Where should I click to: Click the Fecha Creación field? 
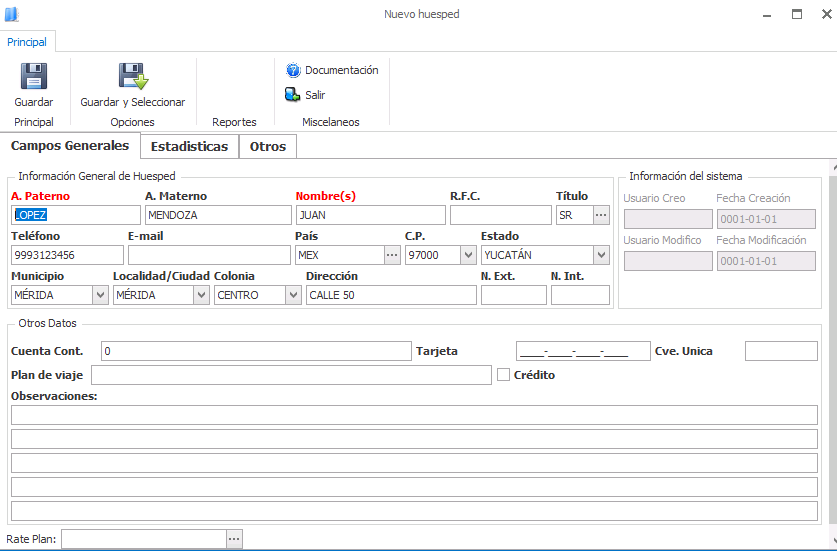coord(766,219)
